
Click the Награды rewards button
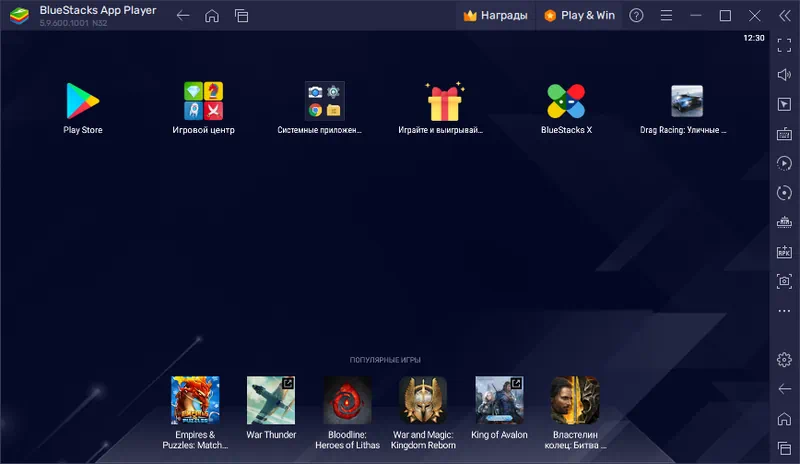[495, 15]
